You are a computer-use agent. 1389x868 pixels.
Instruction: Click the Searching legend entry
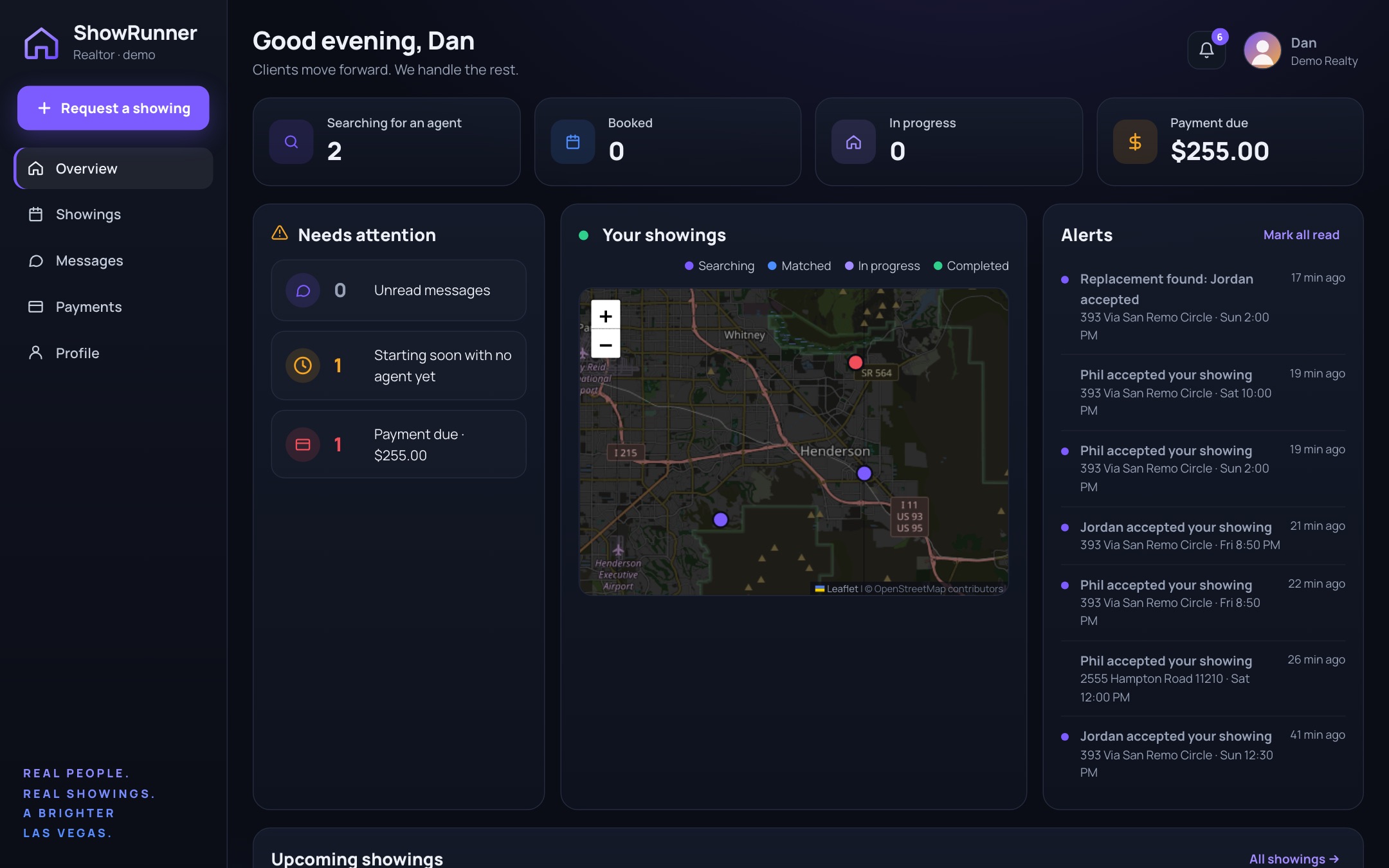pyautogui.click(x=719, y=266)
